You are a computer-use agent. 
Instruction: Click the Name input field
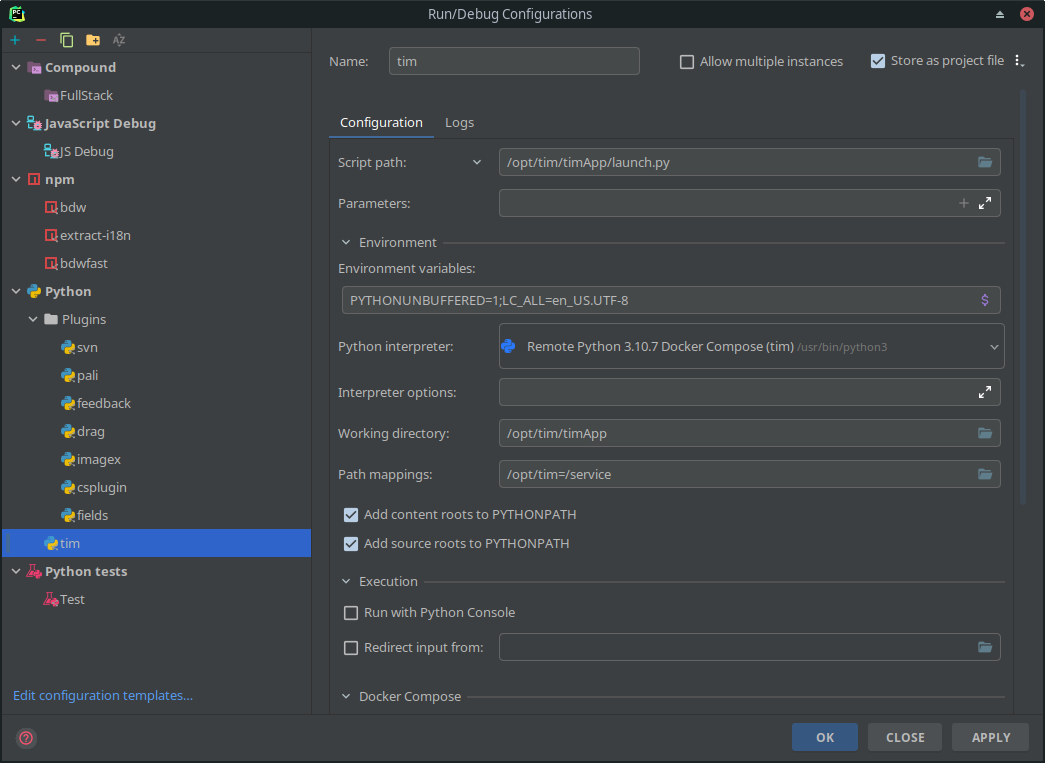(x=514, y=61)
